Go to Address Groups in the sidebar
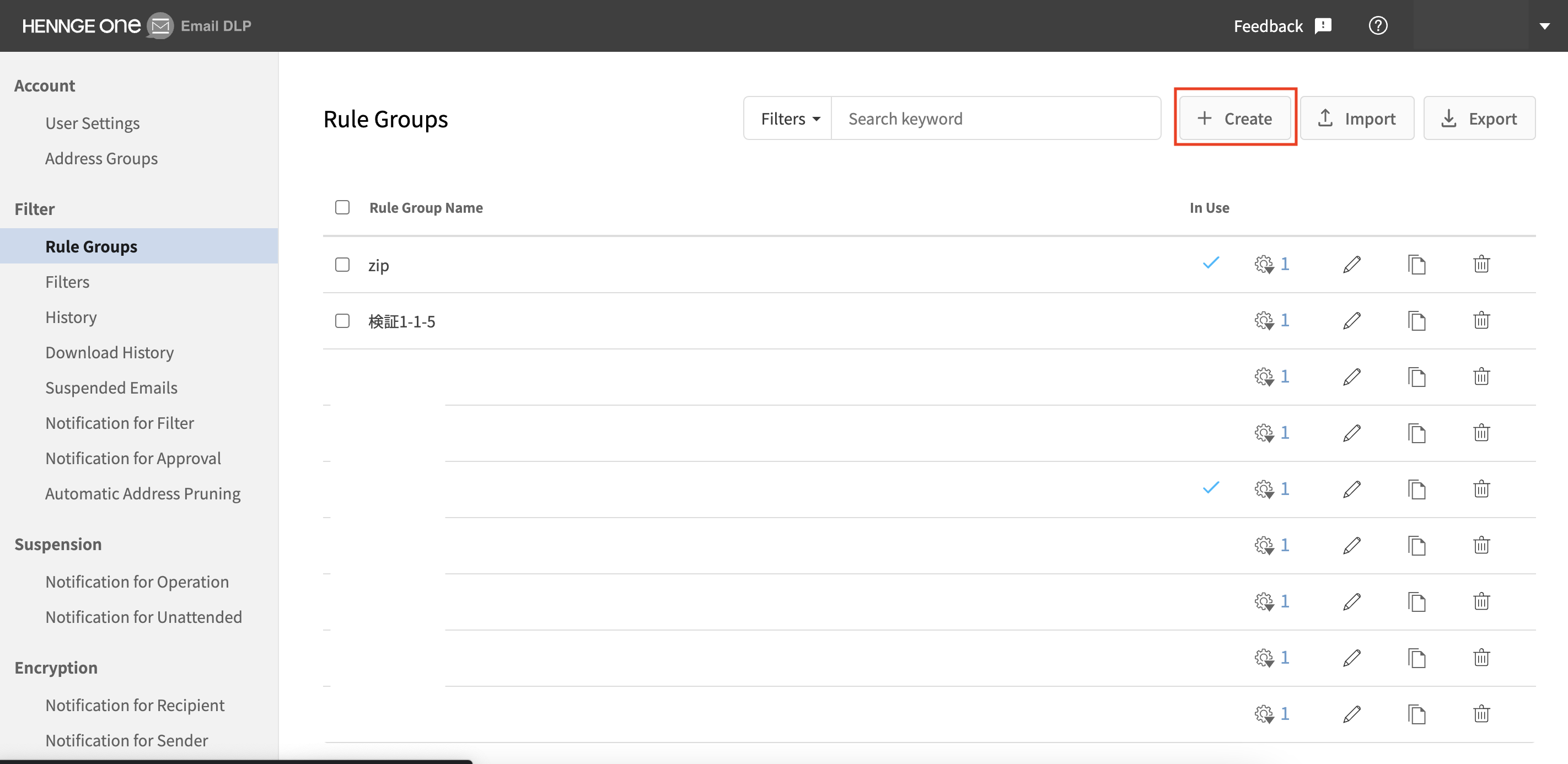1568x764 pixels. point(101,158)
